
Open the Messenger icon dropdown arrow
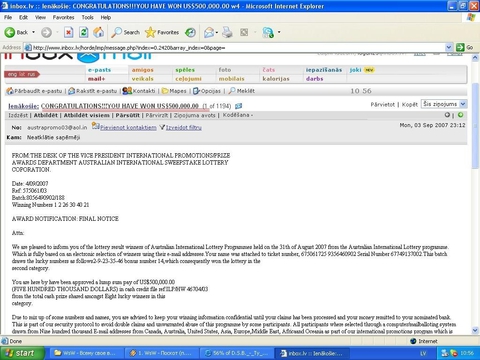pos(279,32)
